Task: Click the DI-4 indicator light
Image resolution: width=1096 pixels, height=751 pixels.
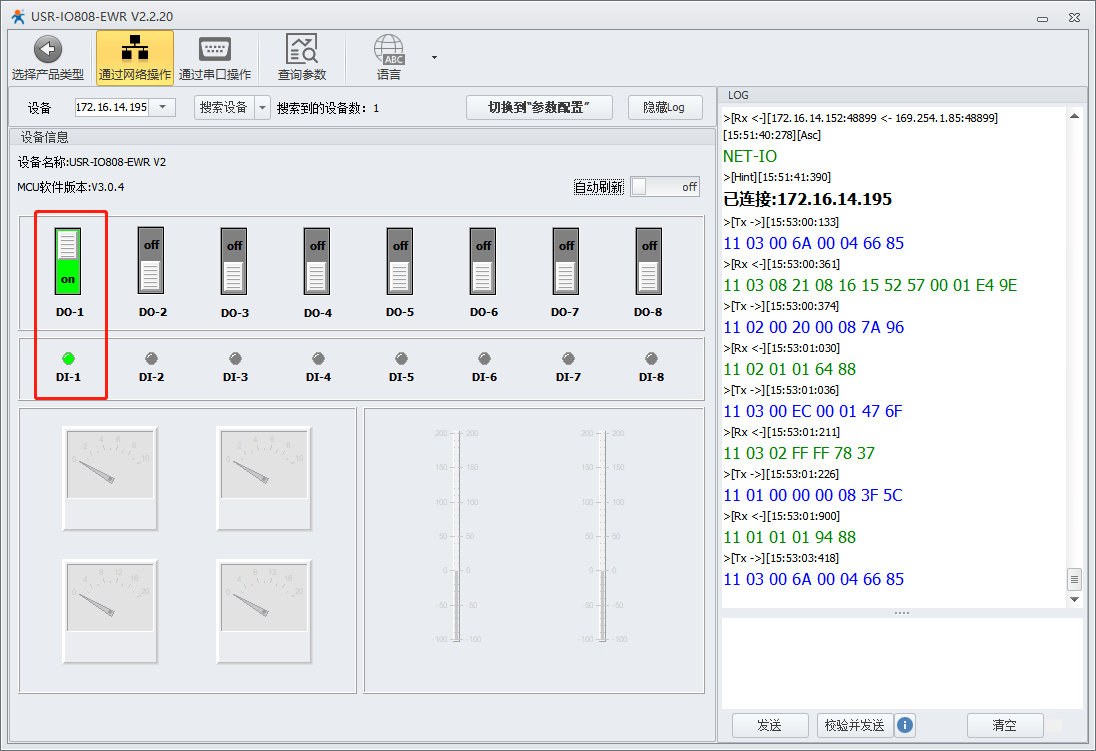Action: (x=318, y=359)
